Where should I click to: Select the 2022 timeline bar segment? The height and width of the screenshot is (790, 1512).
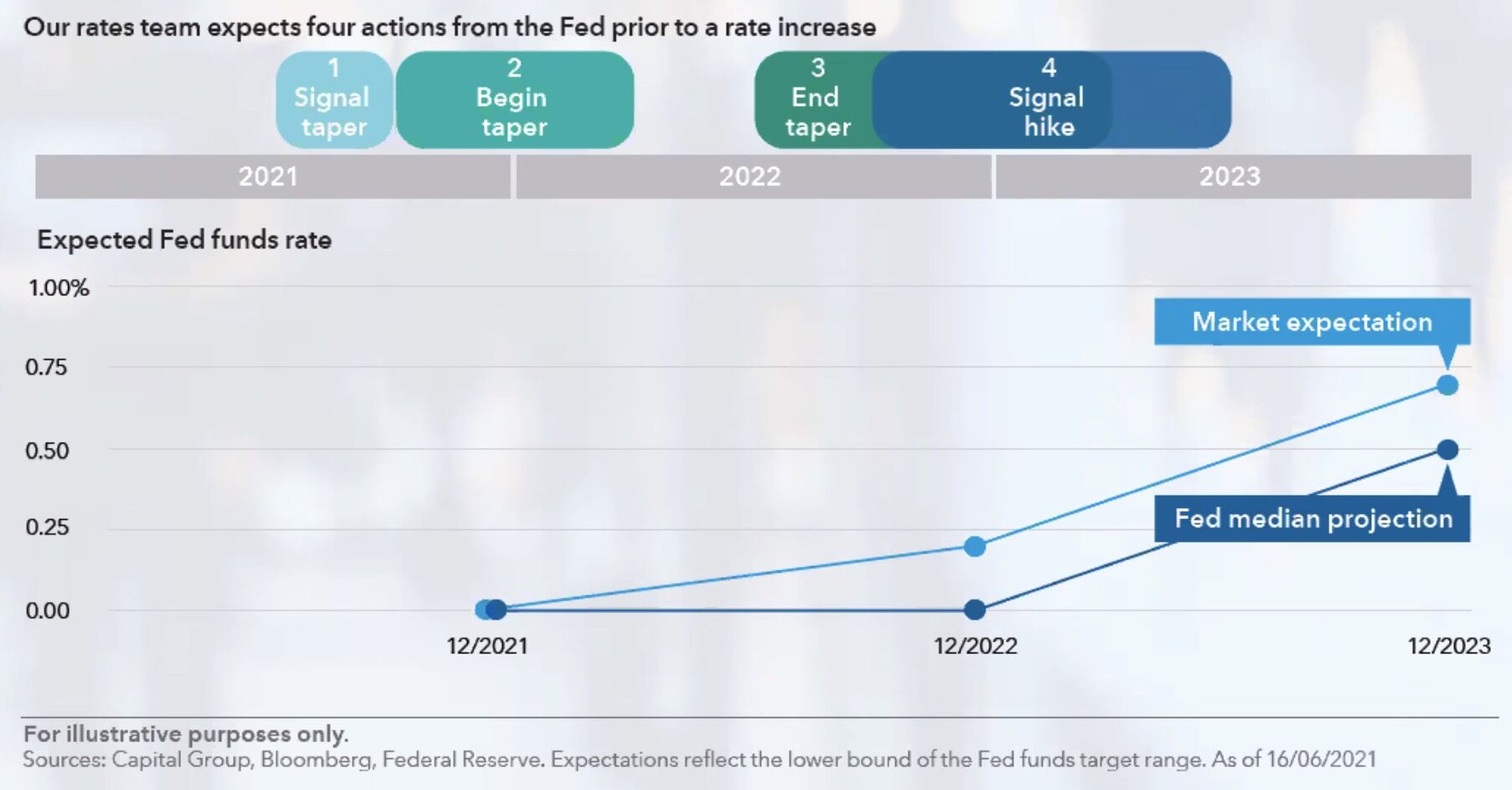pos(752,176)
